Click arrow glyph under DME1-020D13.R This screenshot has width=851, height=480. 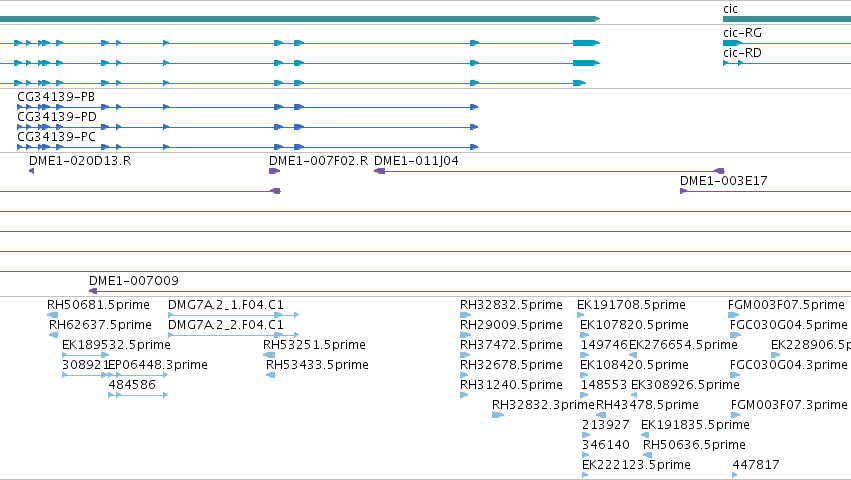point(31,171)
